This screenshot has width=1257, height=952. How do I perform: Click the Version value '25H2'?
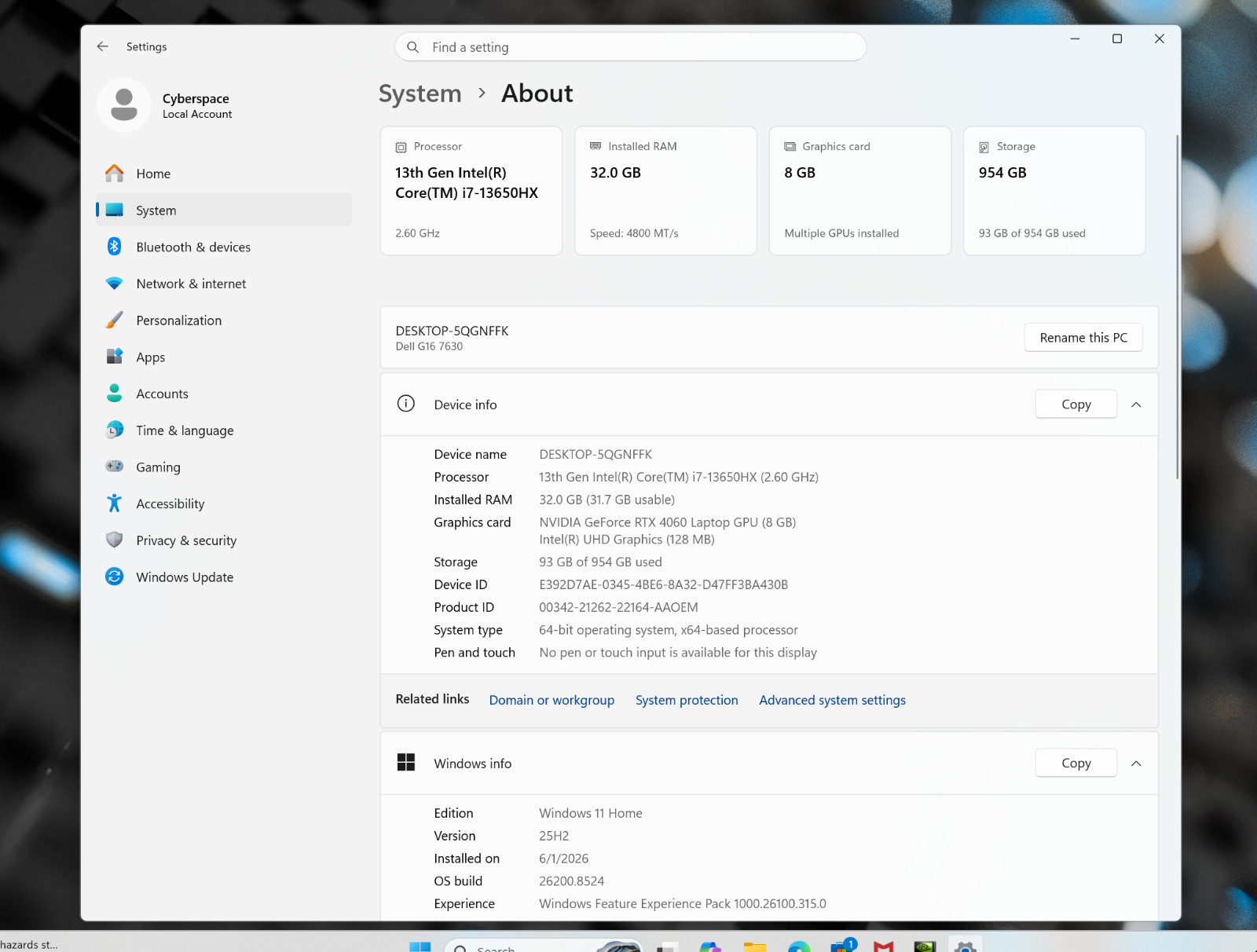pyautogui.click(x=554, y=836)
